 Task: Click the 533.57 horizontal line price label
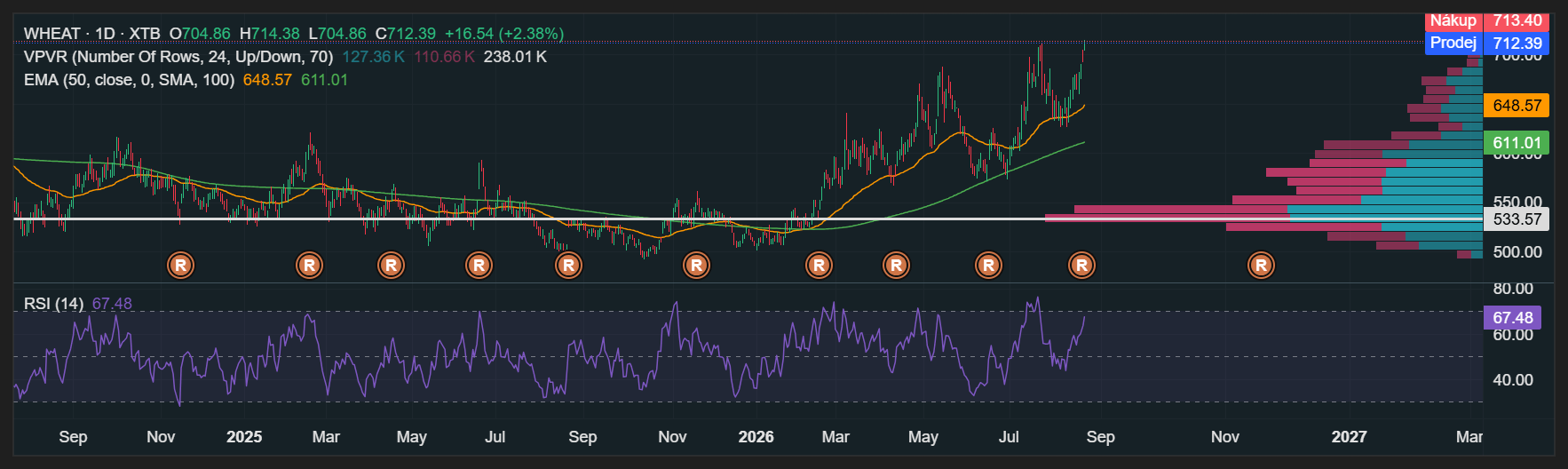point(1517,219)
